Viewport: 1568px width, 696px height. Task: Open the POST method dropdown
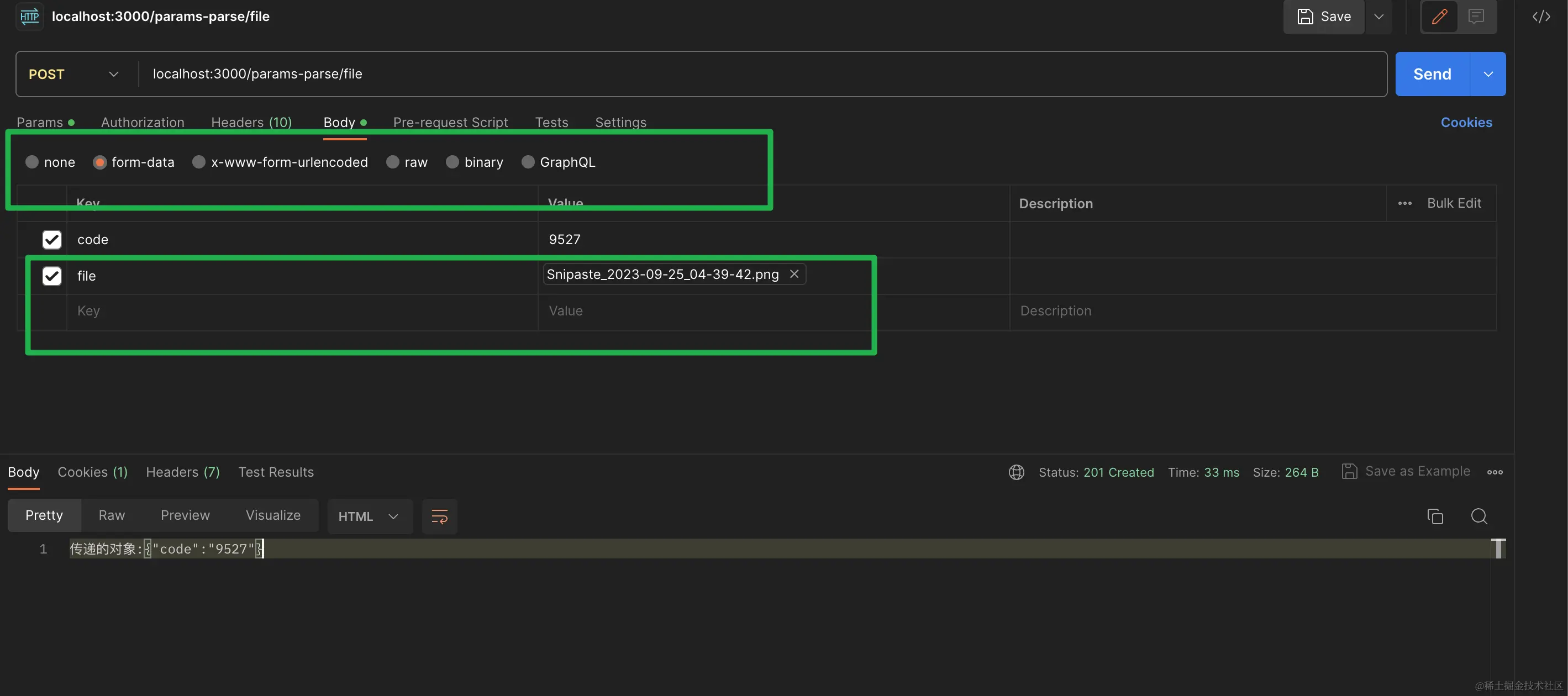(x=74, y=74)
